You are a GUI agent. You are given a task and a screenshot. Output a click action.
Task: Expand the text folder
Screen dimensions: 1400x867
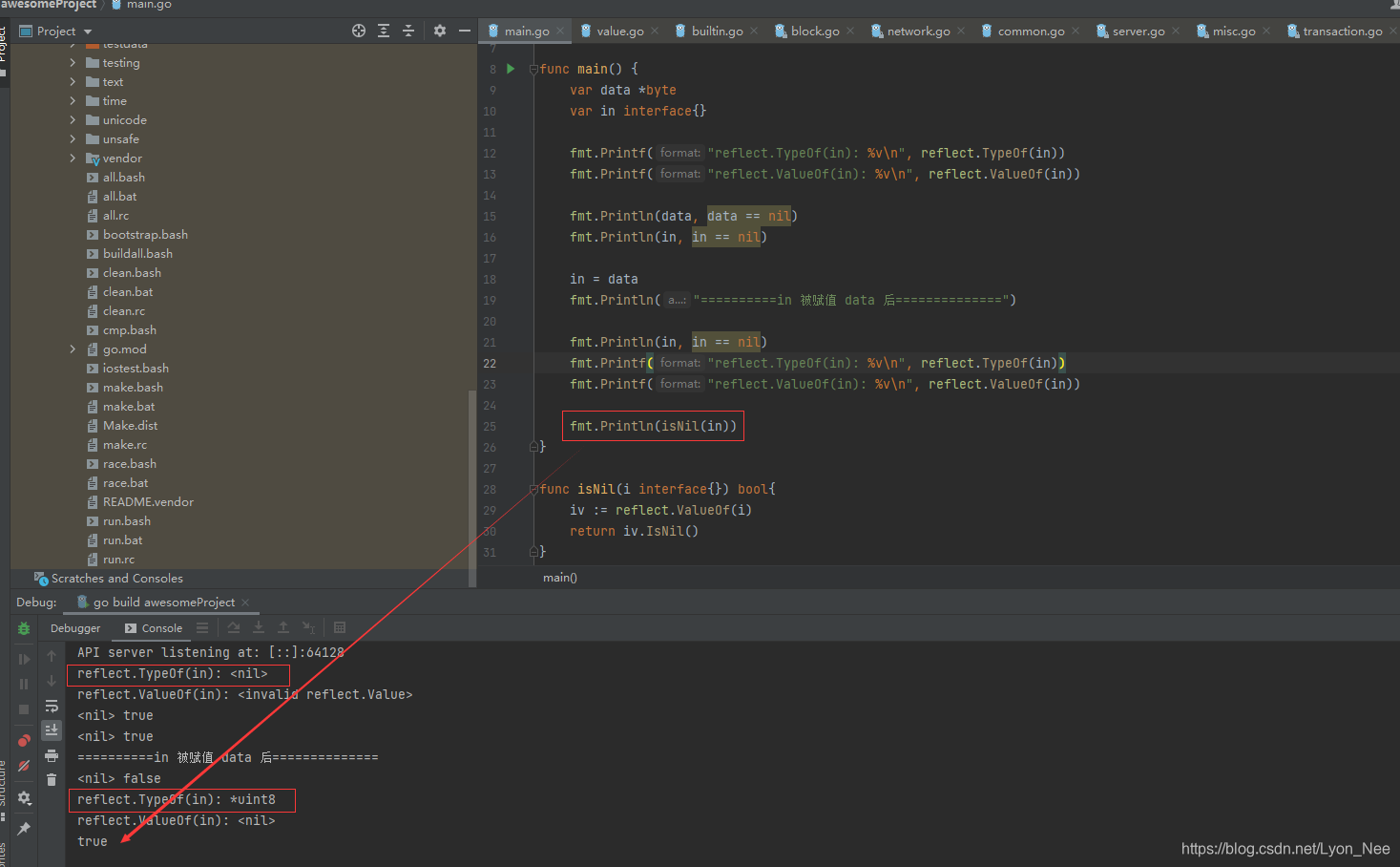73,81
